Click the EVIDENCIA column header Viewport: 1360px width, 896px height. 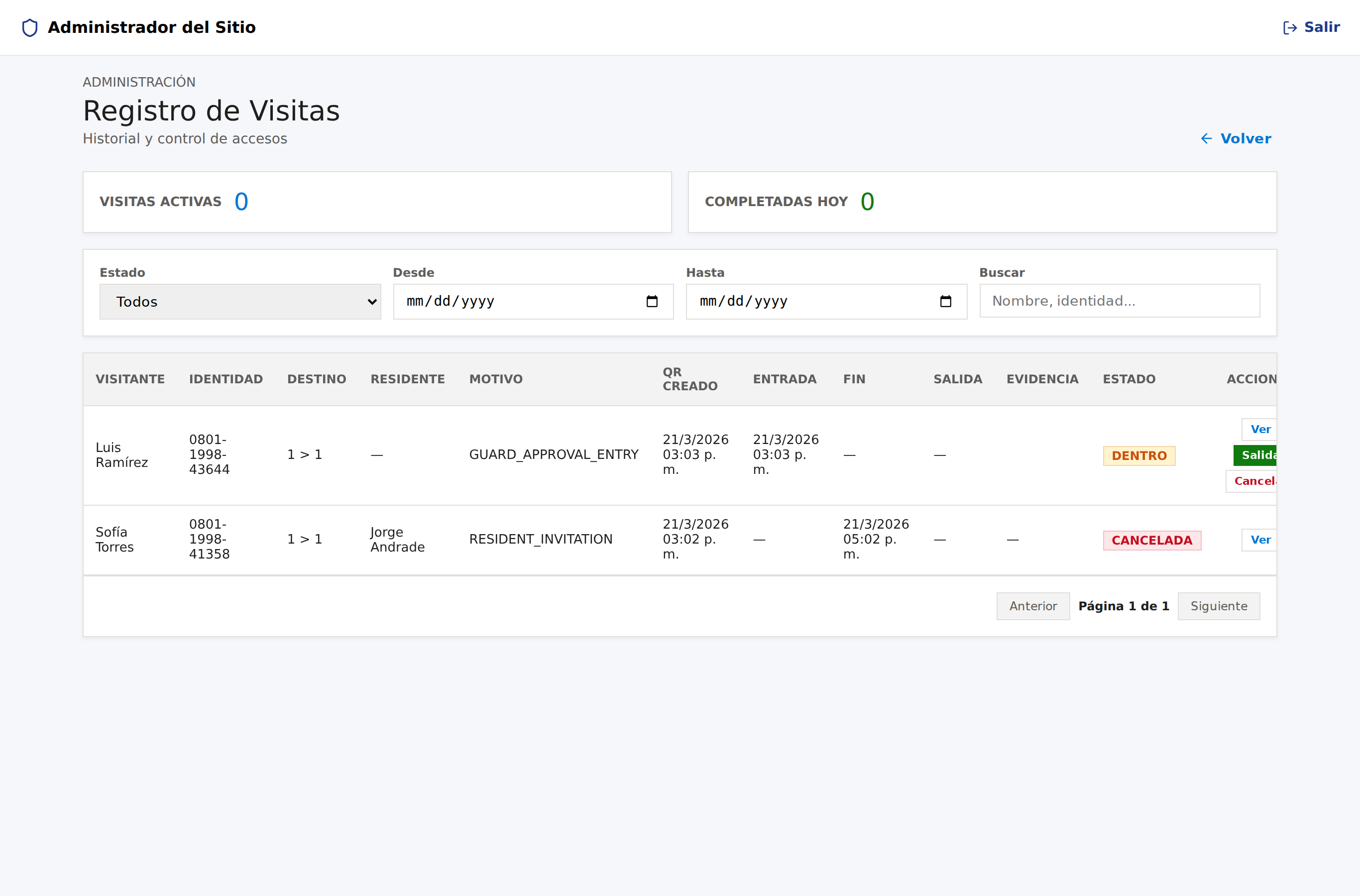point(1042,379)
